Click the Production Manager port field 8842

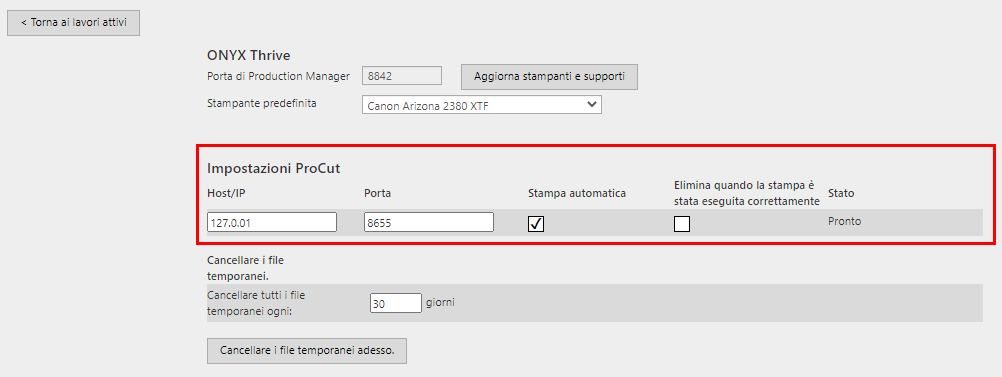point(402,76)
